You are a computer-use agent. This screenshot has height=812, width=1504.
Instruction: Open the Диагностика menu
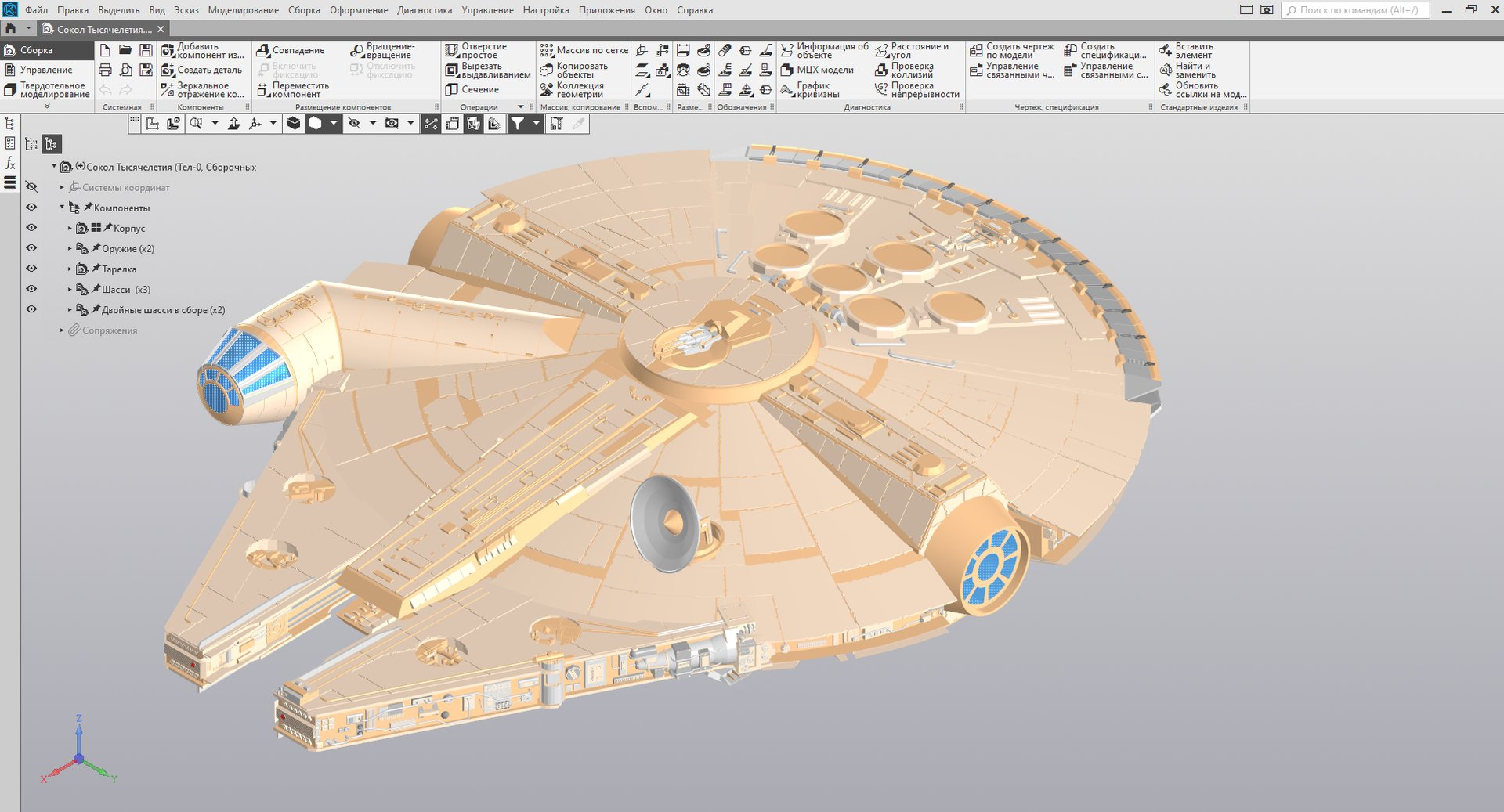pyautogui.click(x=425, y=10)
